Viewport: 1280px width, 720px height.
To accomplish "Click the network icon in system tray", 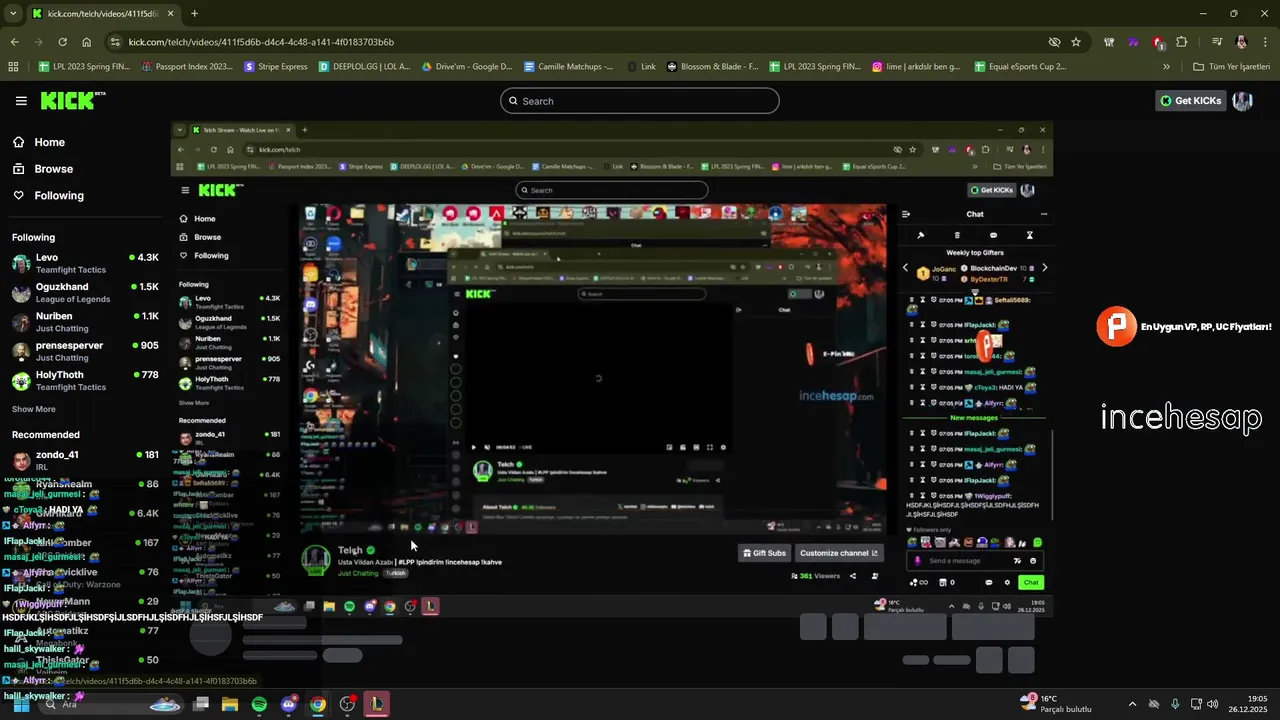I will [1195, 704].
